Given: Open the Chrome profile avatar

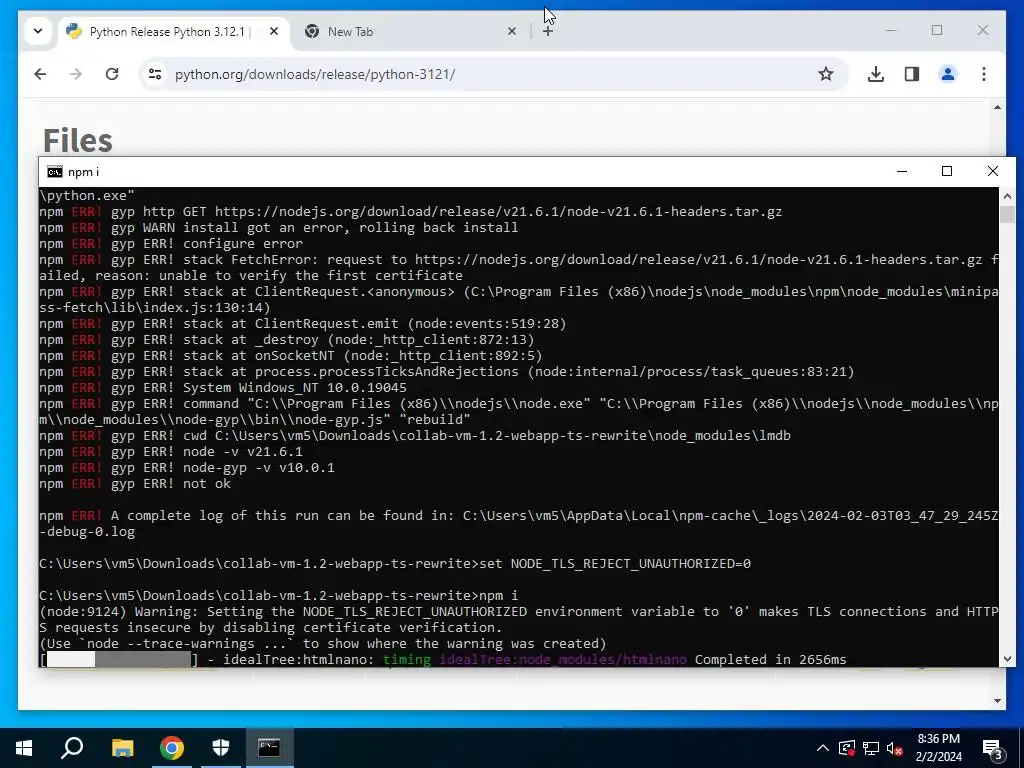Looking at the screenshot, I should pyautogui.click(x=948, y=74).
